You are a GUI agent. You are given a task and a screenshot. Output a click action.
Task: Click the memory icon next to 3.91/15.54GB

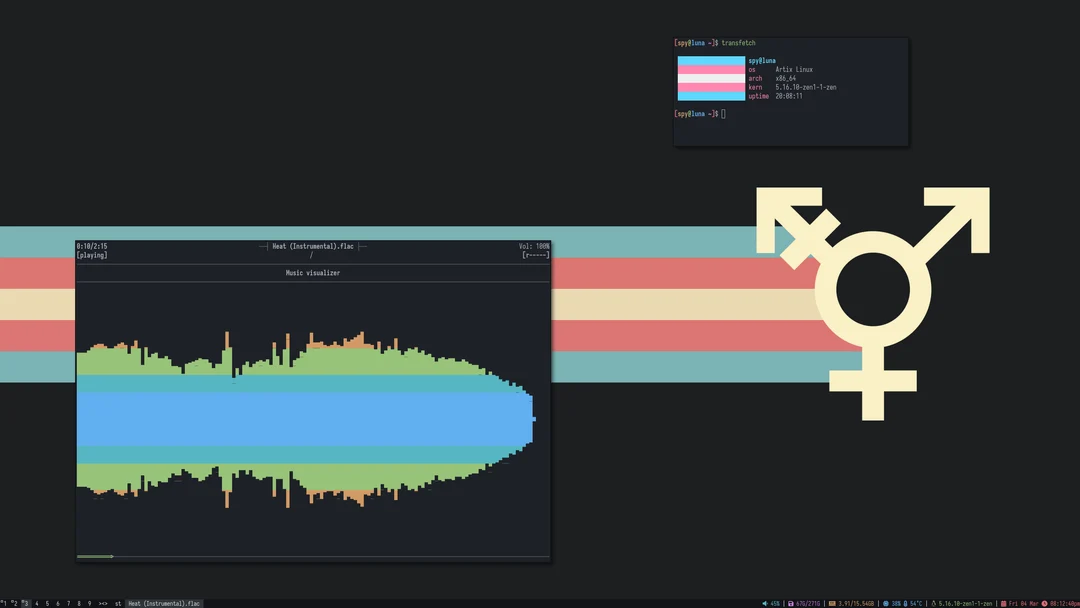click(831, 603)
